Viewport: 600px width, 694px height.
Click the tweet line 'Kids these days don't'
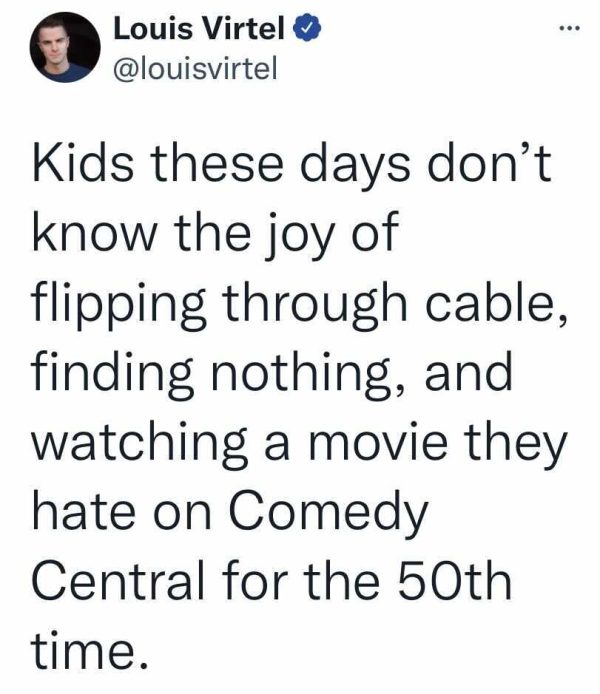pos(293,164)
